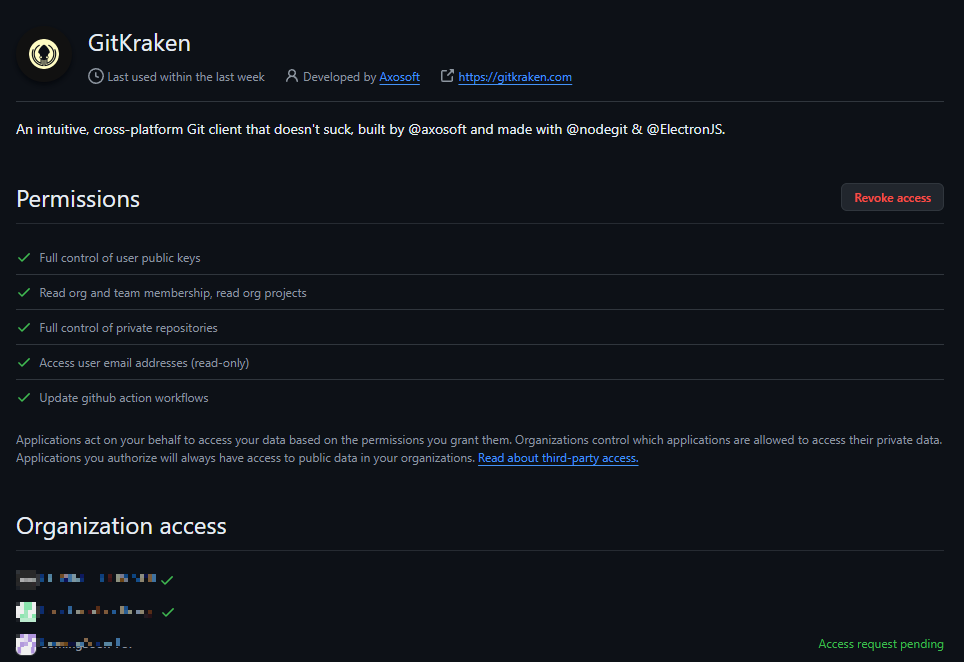Click the app description starting 'An intuitive, cross-platform'
This screenshot has width=964, height=662.
(x=371, y=130)
